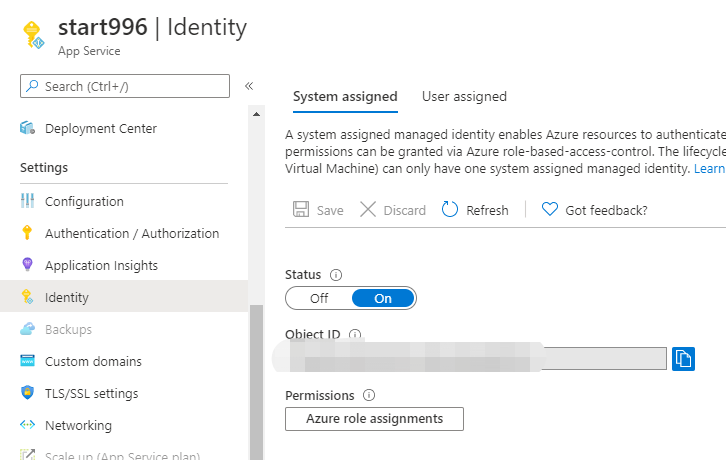Viewport: 726px width, 460px height.
Task: Click the Backups cloud icon
Action: click(27, 329)
